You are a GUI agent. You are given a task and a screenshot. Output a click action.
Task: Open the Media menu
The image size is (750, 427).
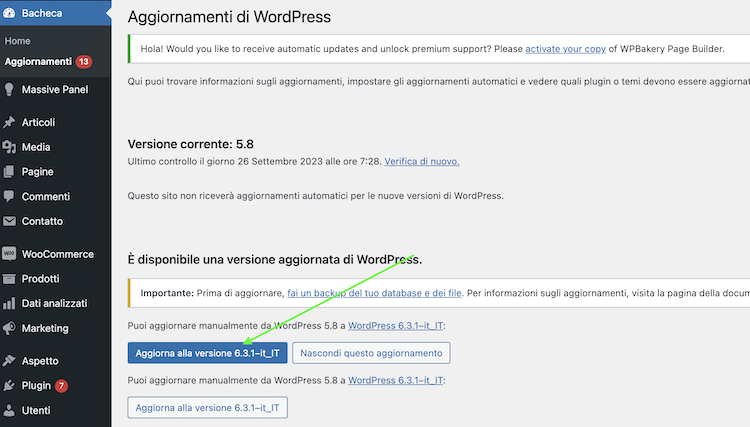(x=55, y=147)
